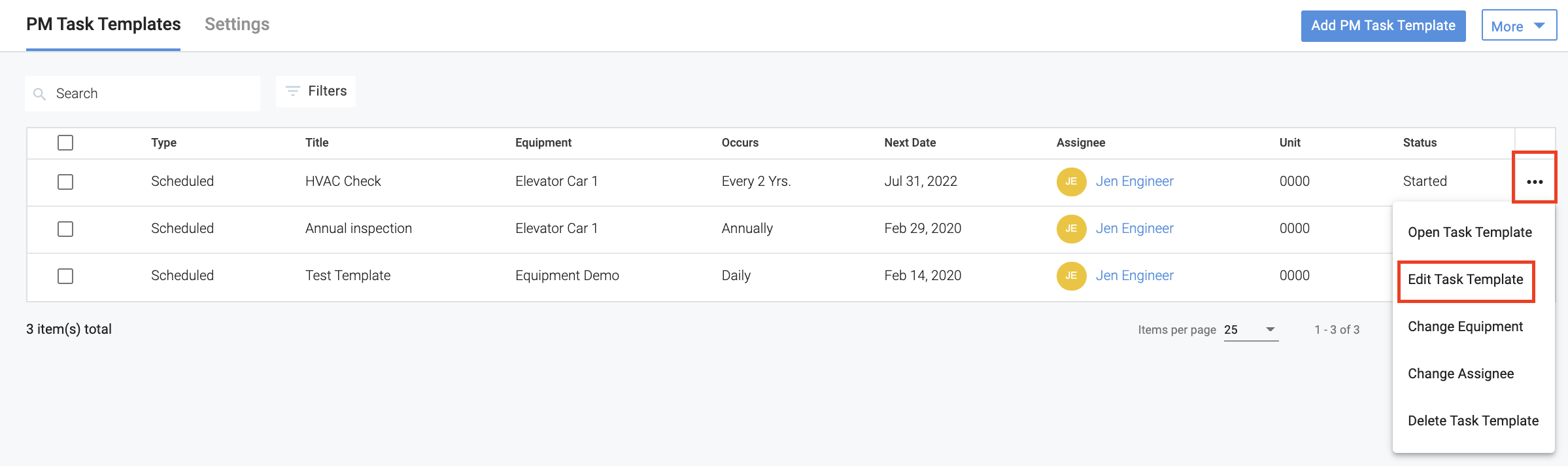Select the Annual inspection row checkbox
1568x466 pixels.
click(65, 228)
